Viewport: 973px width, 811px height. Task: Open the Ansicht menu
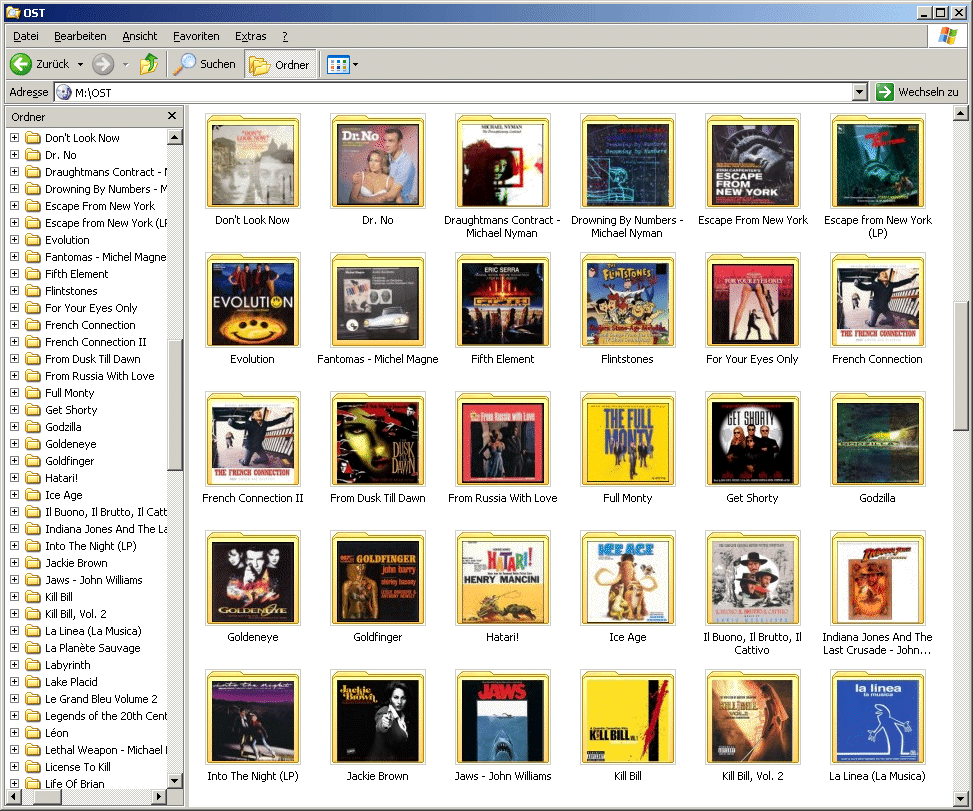point(139,36)
